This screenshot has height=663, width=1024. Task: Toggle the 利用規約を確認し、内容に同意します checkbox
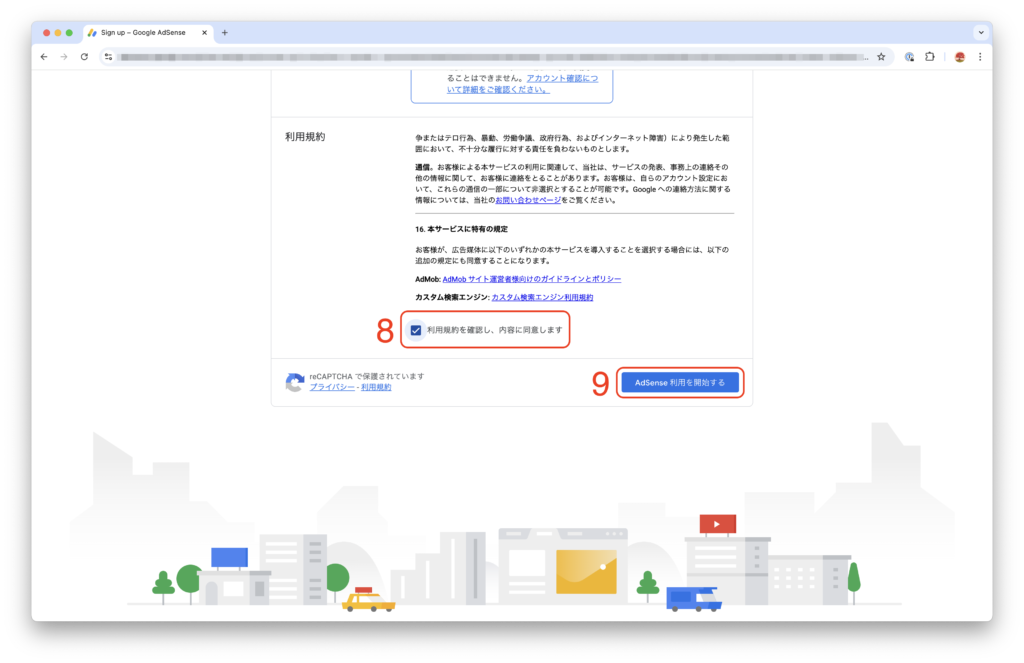[x=416, y=330]
